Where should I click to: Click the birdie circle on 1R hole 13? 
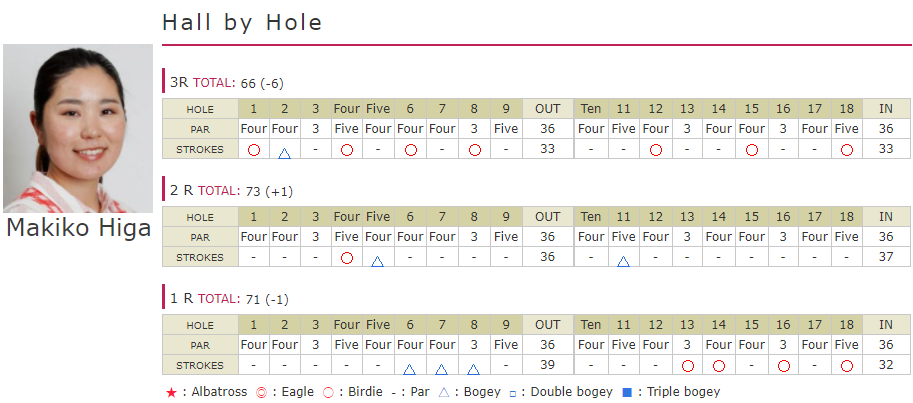(x=688, y=366)
